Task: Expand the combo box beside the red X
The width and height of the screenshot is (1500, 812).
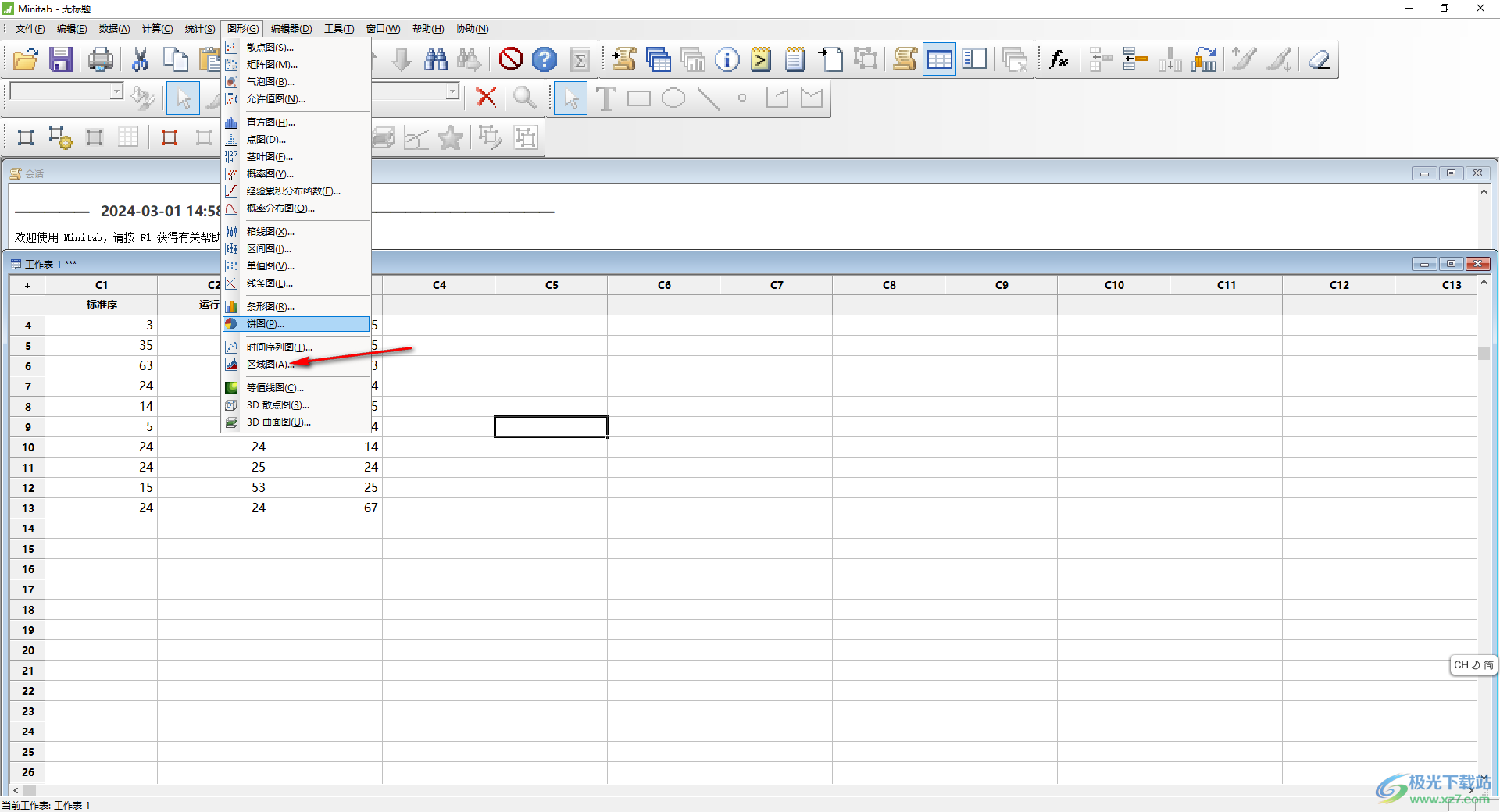Action: tap(452, 91)
